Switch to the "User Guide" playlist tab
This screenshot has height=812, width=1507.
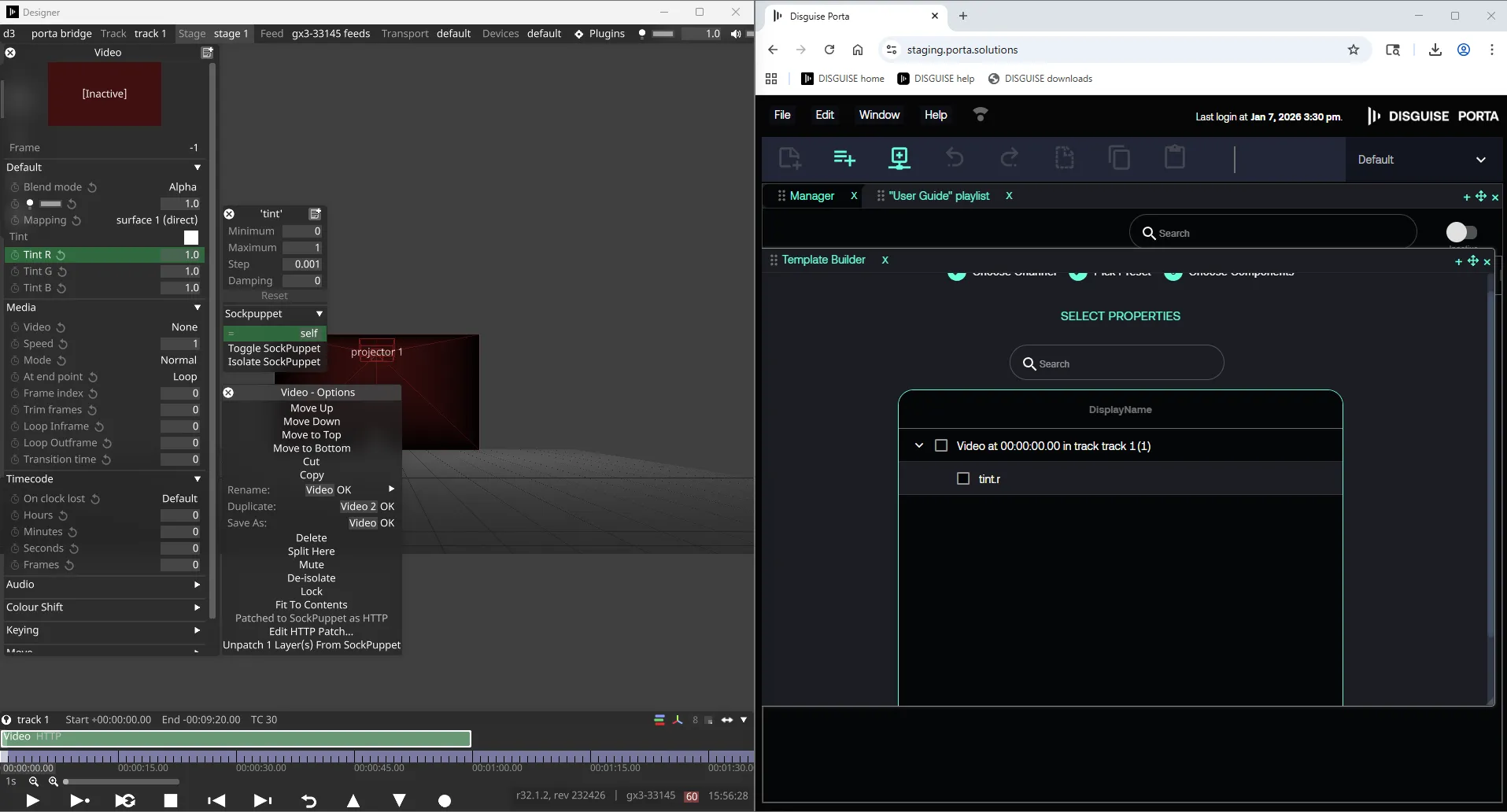[x=938, y=196]
